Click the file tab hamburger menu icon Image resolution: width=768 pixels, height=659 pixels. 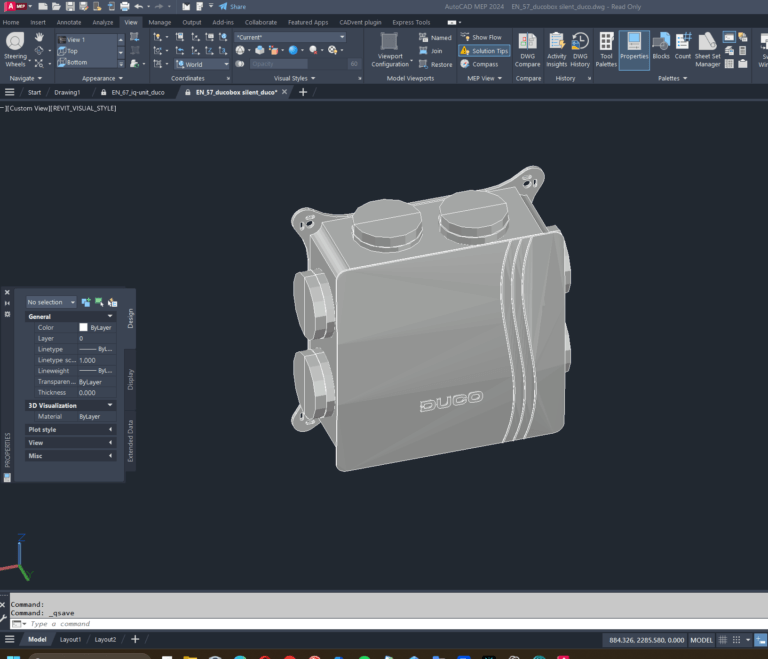tap(9, 92)
